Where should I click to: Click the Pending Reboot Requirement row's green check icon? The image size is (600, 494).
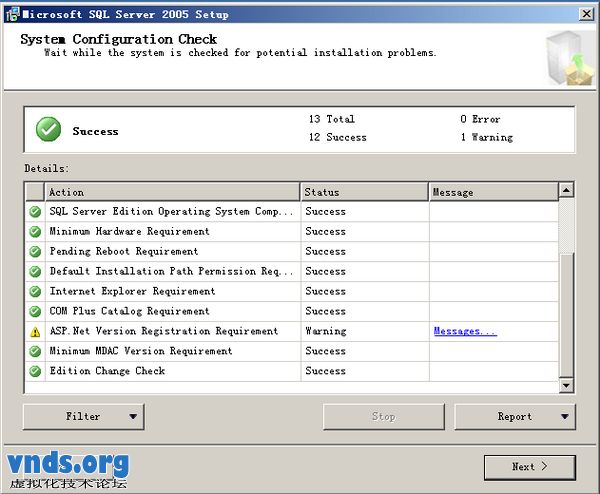[x=35, y=251]
